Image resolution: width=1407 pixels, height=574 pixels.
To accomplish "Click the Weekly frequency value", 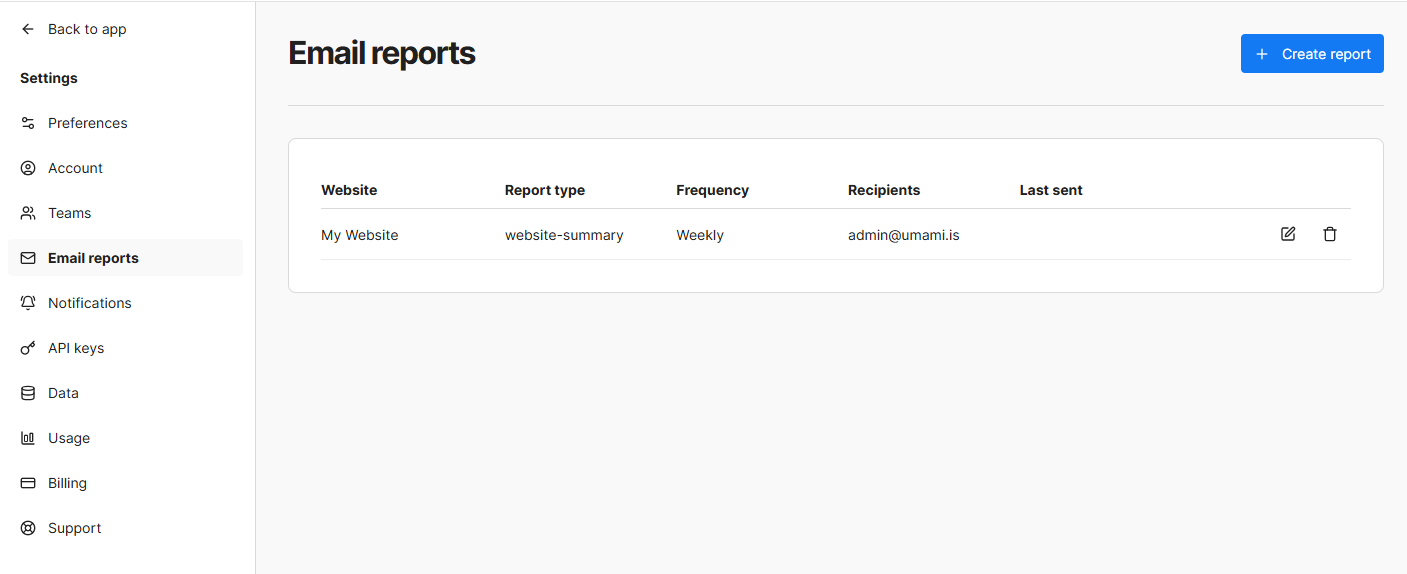I will 699,235.
